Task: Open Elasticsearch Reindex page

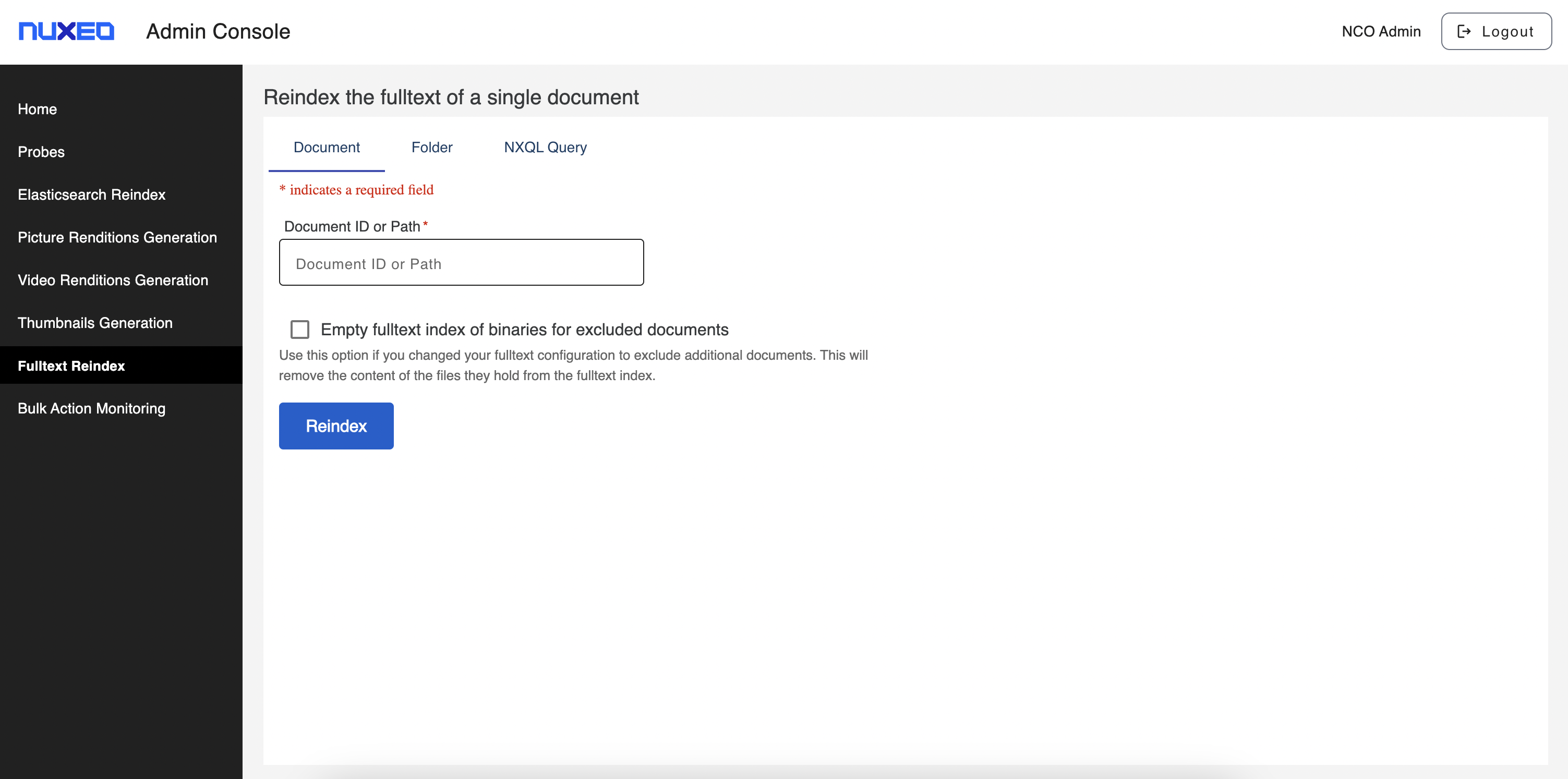Action: (x=91, y=194)
